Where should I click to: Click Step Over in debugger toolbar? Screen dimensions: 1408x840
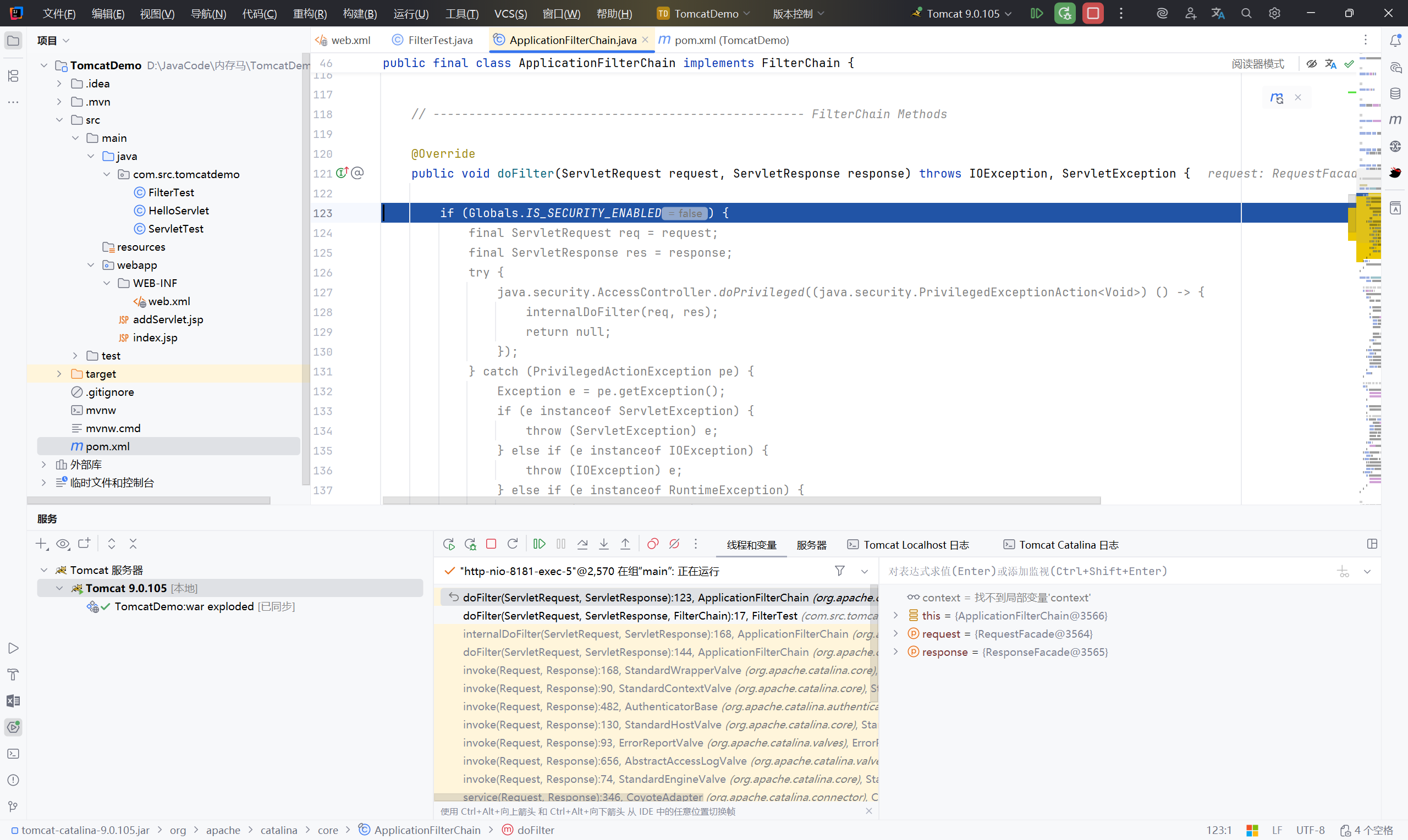click(x=582, y=544)
